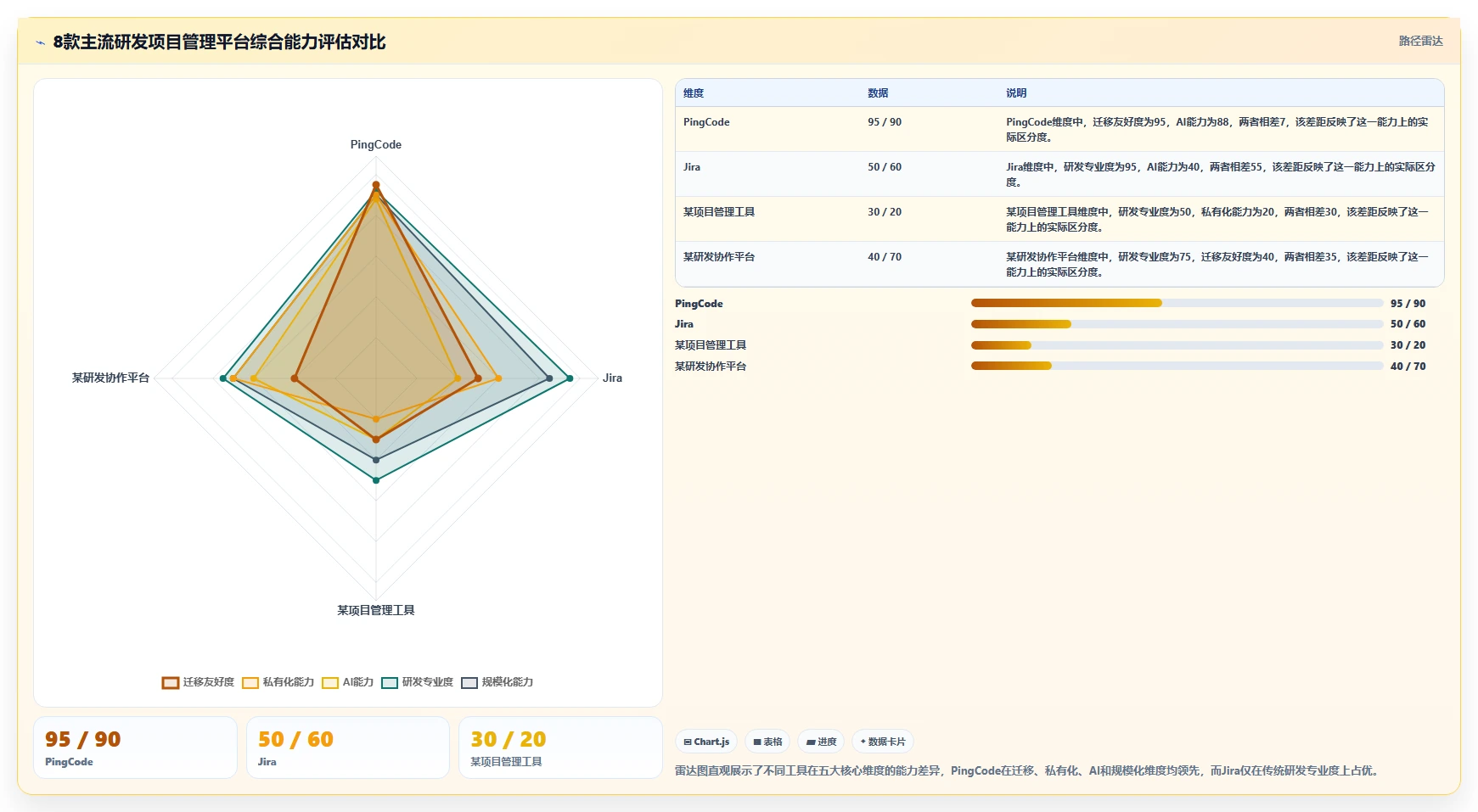This screenshot has width=1478, height=812.
Task: Click the Jira description text in table
Action: (1221, 175)
